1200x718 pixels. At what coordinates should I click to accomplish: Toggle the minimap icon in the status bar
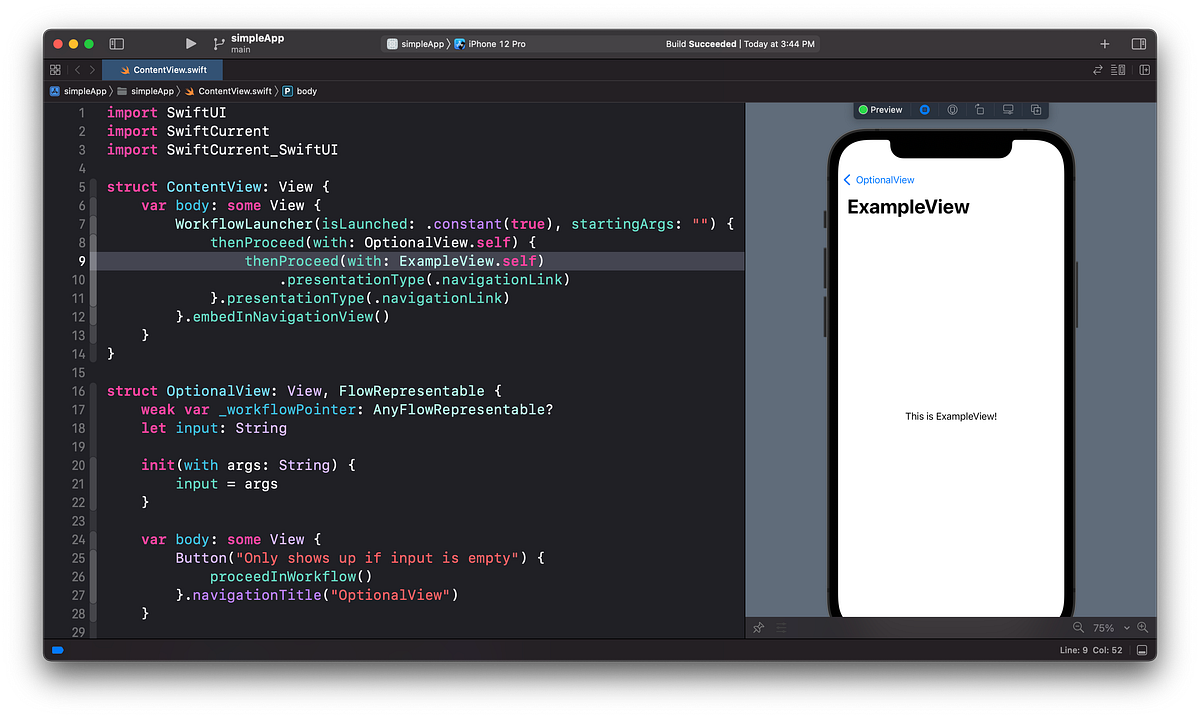(1141, 650)
